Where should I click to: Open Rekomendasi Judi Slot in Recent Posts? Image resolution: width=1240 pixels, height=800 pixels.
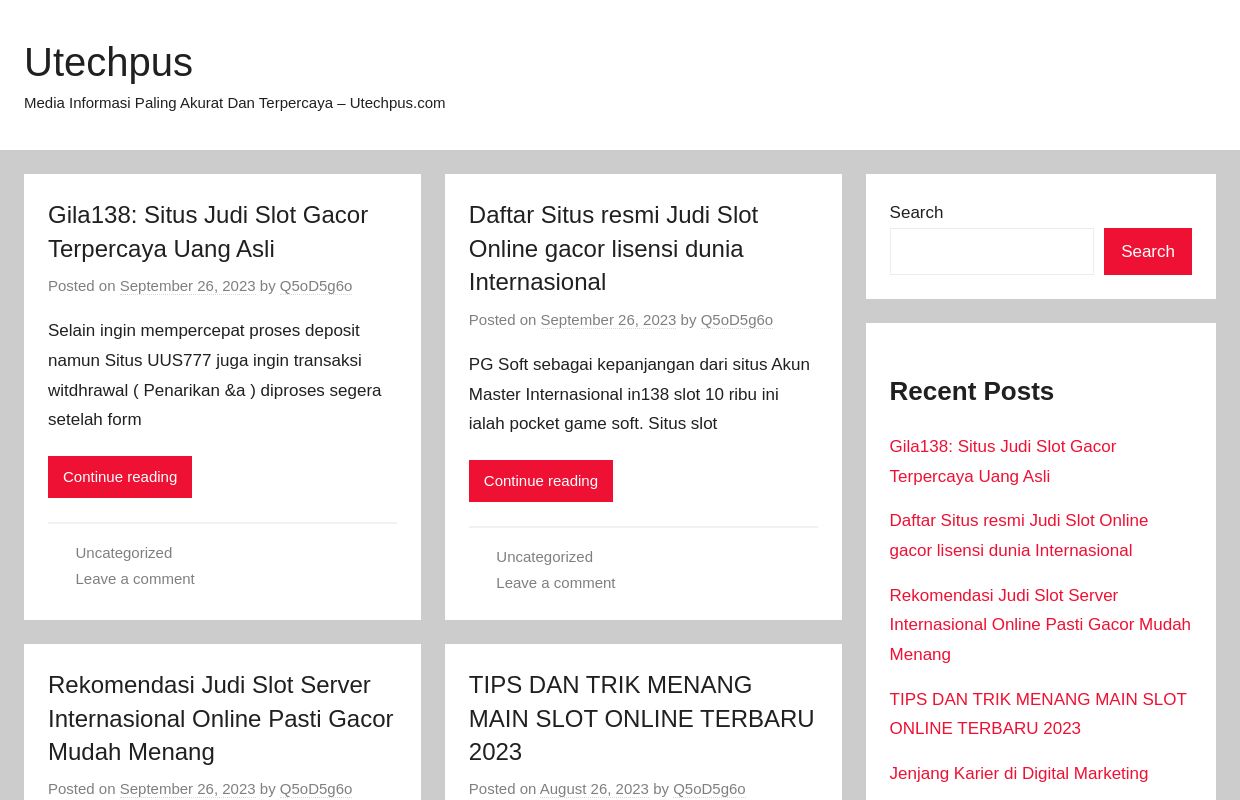tap(1039, 624)
